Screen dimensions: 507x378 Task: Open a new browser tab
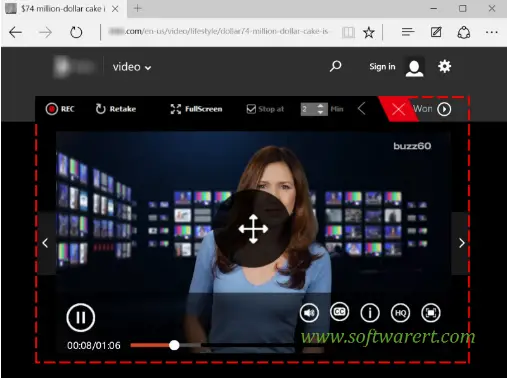138,8
